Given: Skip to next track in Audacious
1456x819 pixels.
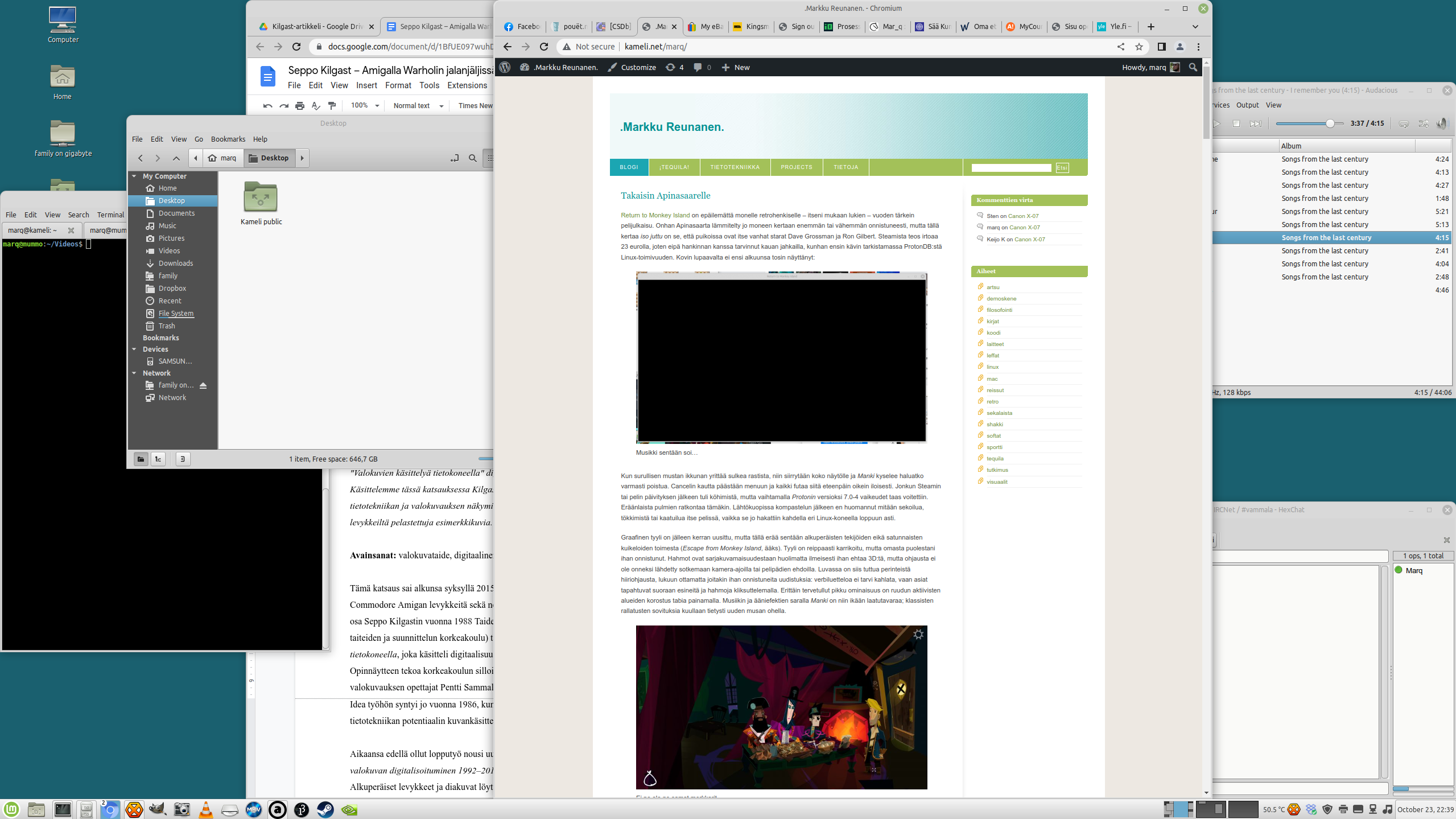Looking at the screenshot, I should click(1255, 124).
